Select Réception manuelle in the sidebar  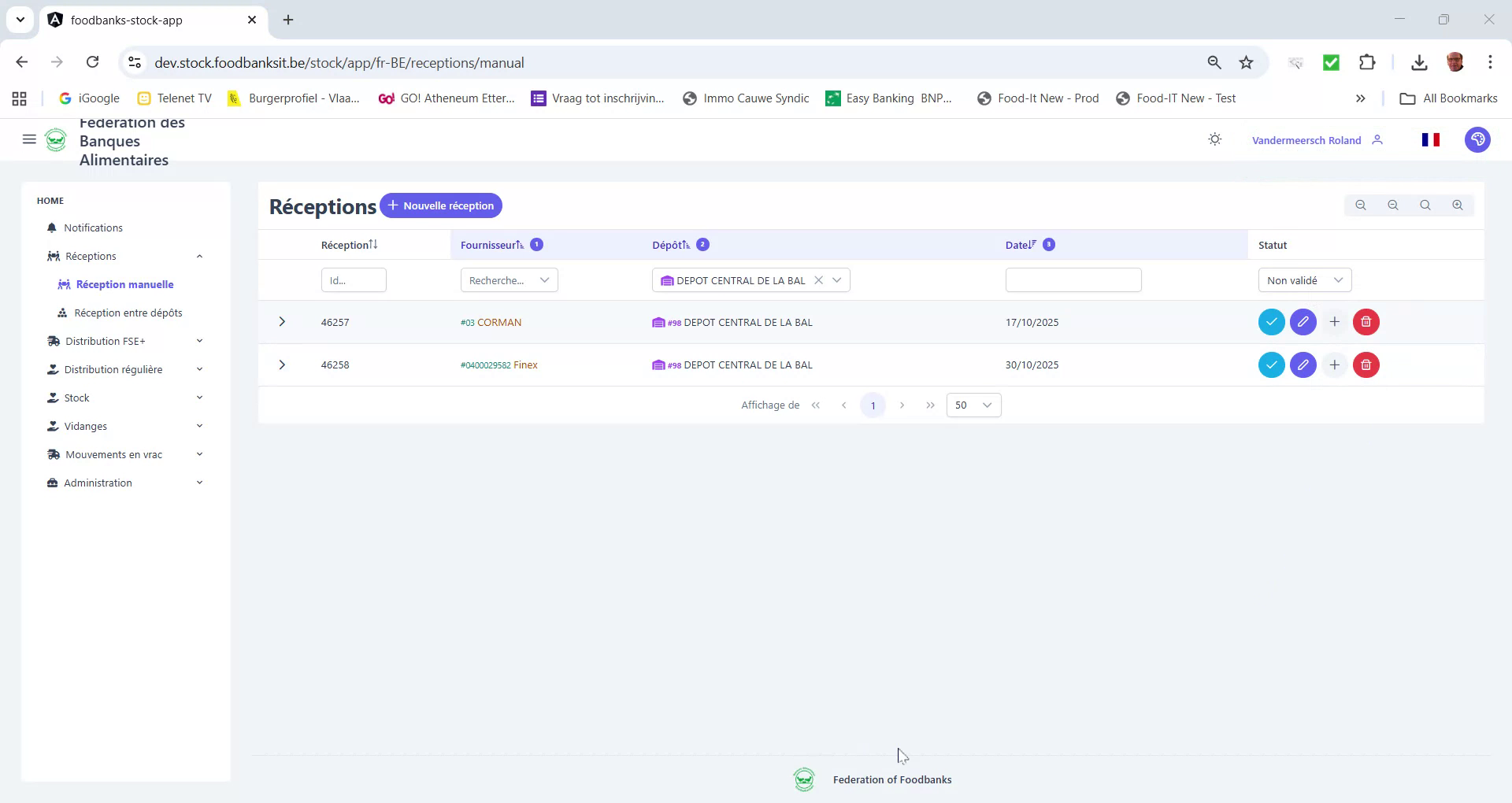(x=124, y=284)
